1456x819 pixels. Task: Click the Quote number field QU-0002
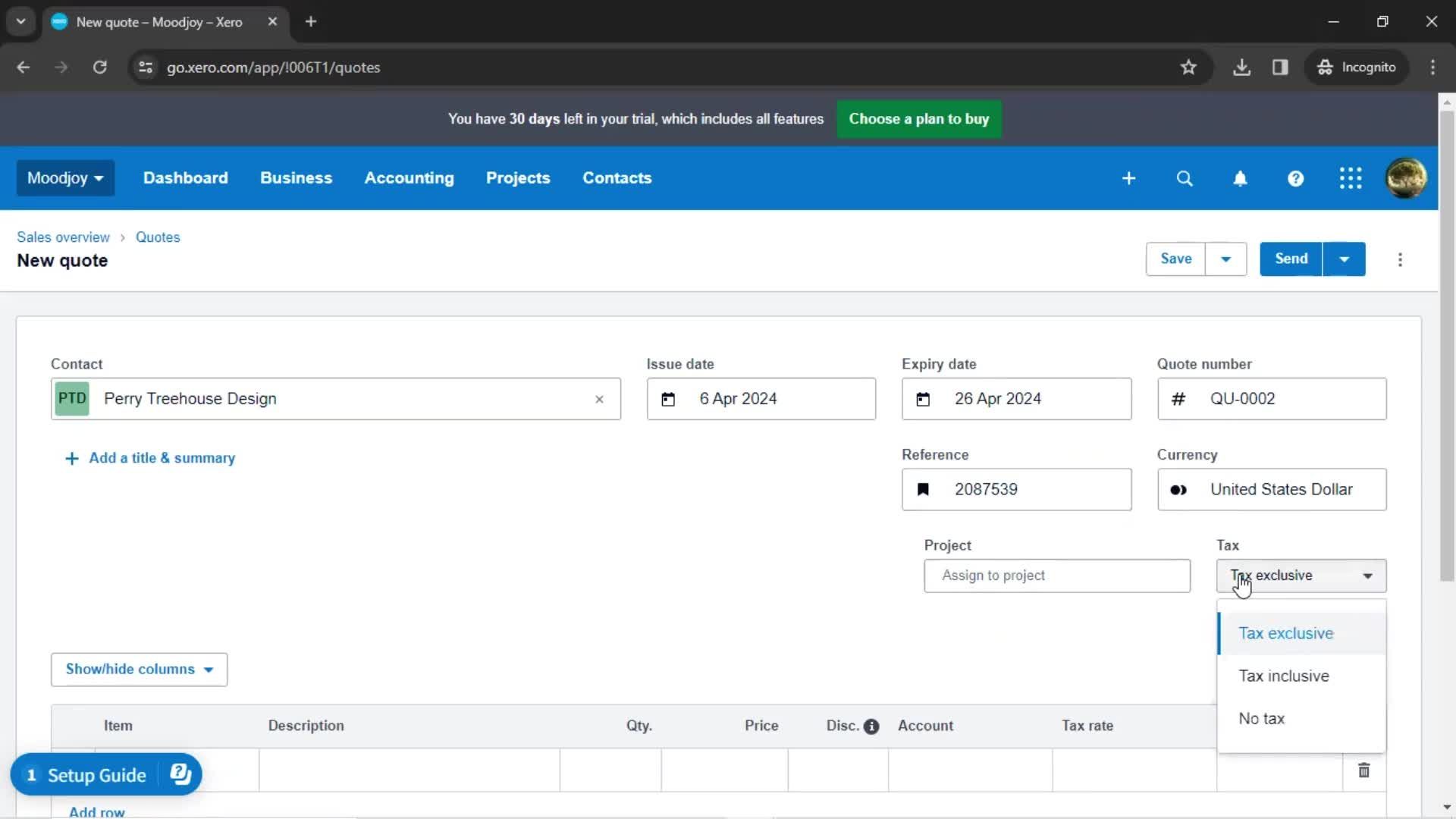point(1272,399)
